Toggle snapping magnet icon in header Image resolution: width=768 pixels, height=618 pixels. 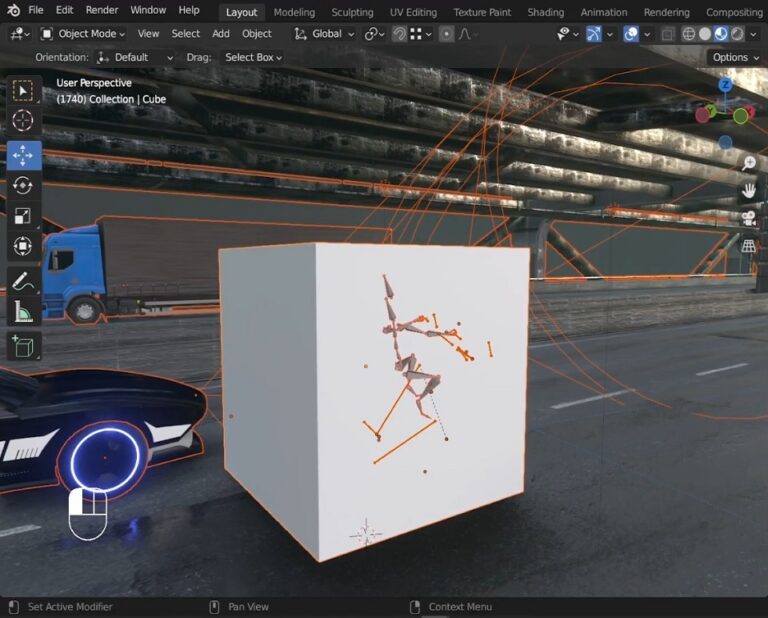pyautogui.click(x=399, y=34)
